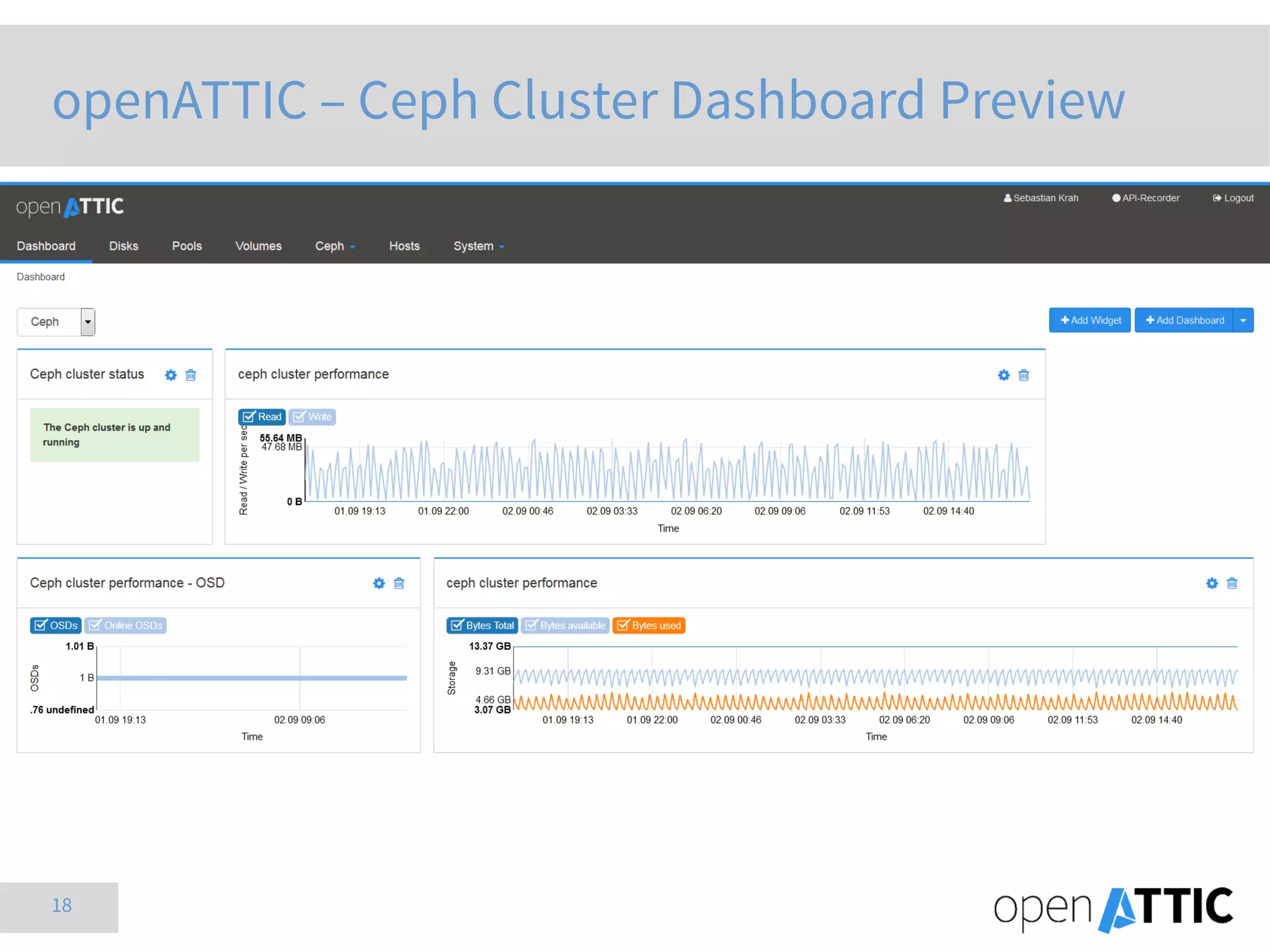Click the 'Ceph cluster status' widget title
Screen dimensions: 1270x952
87,374
